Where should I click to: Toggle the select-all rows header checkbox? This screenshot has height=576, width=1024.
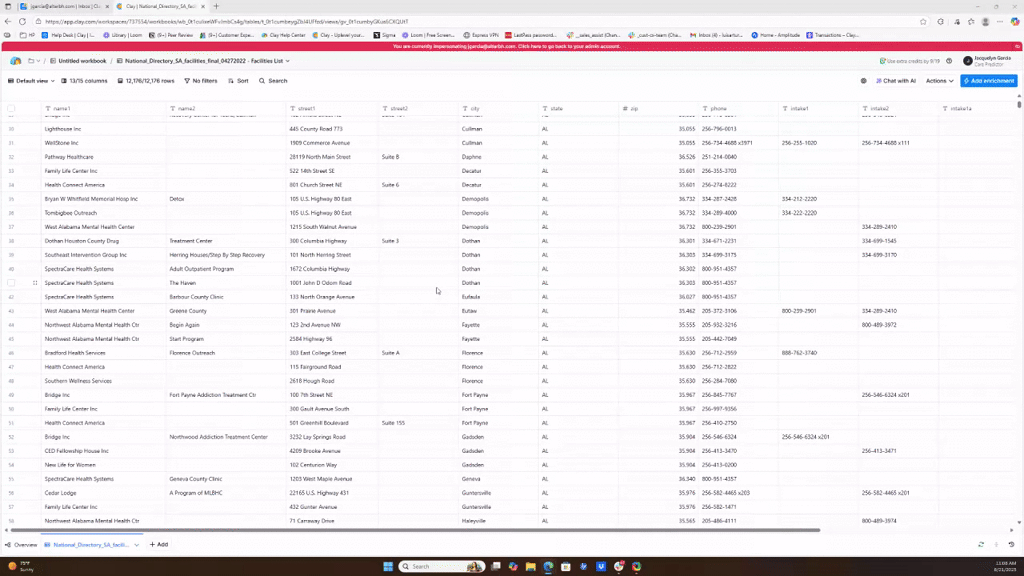11,108
